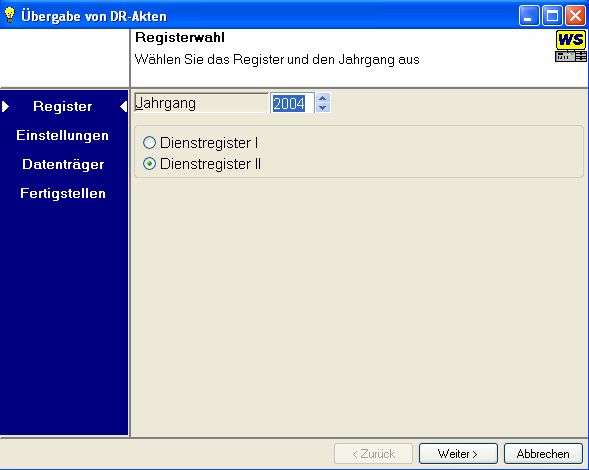Screen dimensions: 589x470
Task: Click the Weiter > button
Action: [x=458, y=454]
